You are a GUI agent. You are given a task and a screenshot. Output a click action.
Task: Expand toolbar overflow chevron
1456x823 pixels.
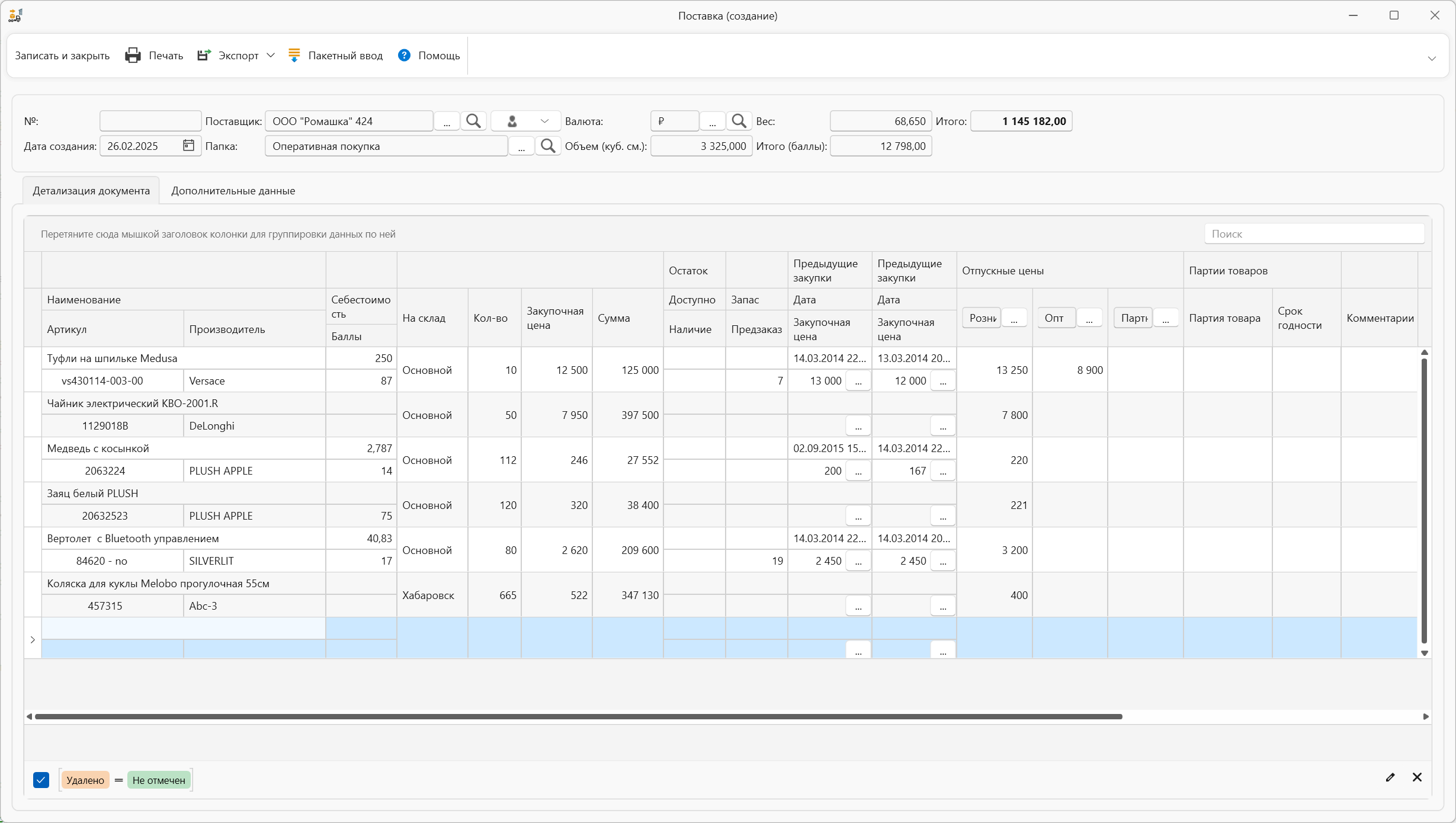1432,59
